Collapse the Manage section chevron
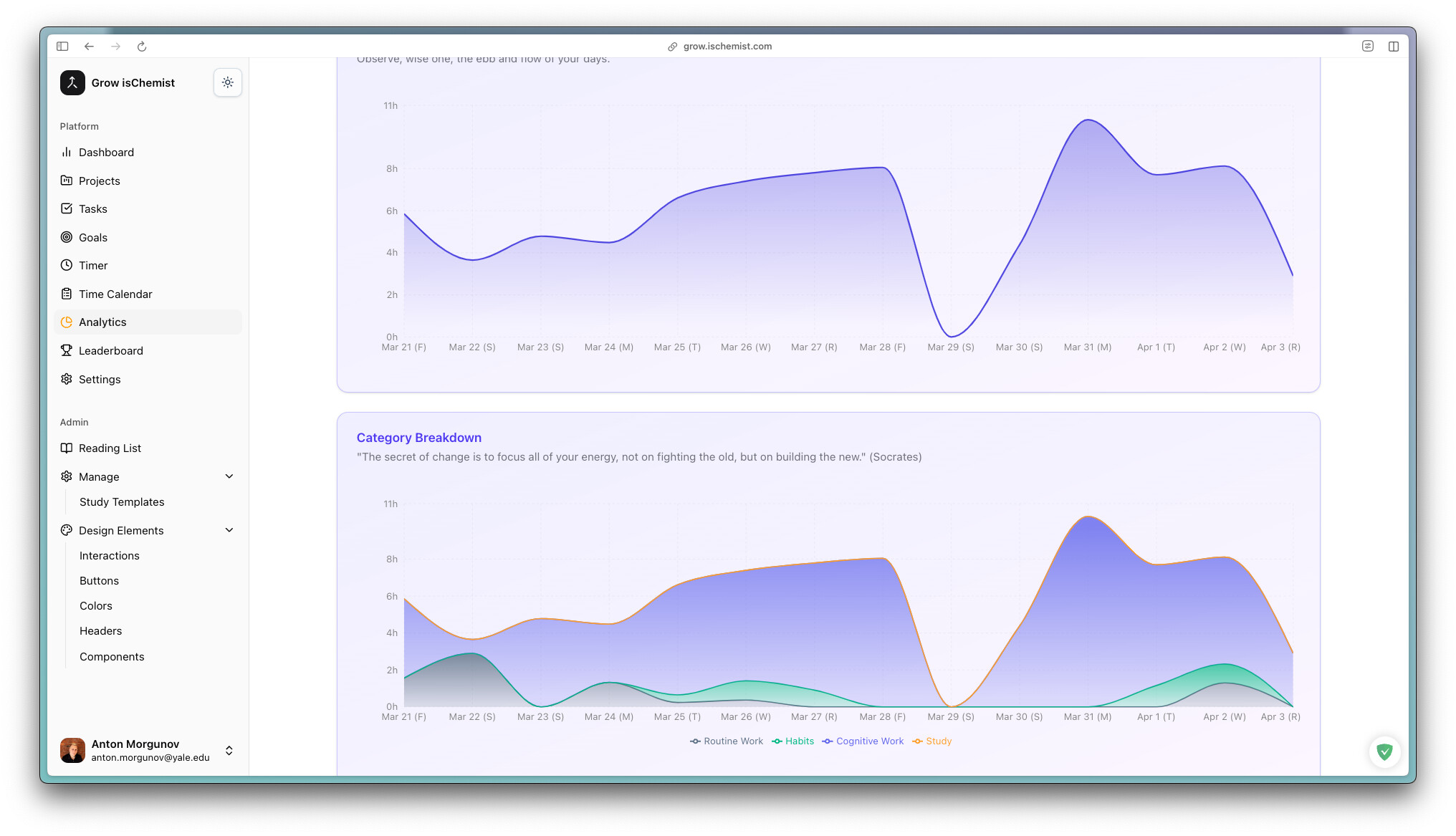1456x836 pixels. [229, 476]
